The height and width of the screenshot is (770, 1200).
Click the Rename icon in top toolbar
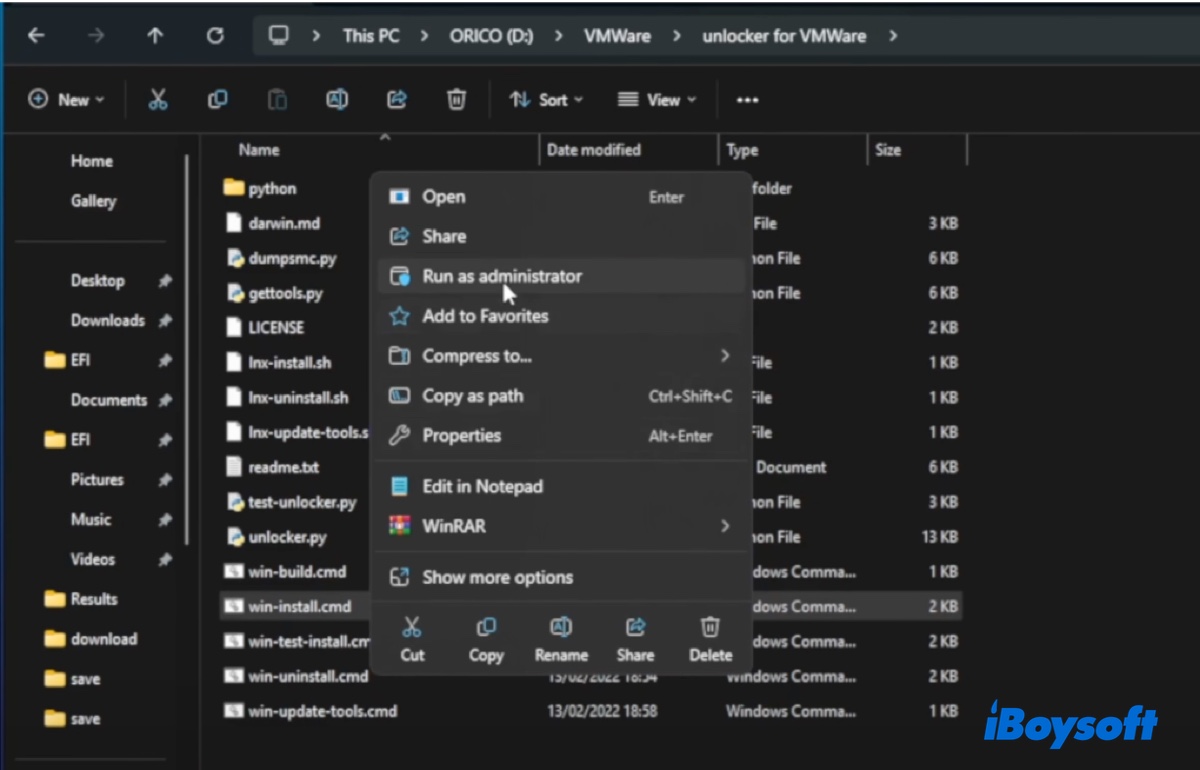(x=337, y=99)
